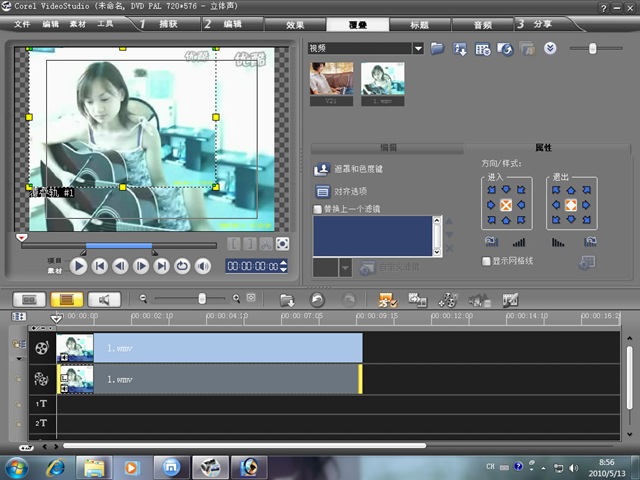This screenshot has width=640, height=480.
Task: Open the load video folder icon
Action: click(x=437, y=48)
